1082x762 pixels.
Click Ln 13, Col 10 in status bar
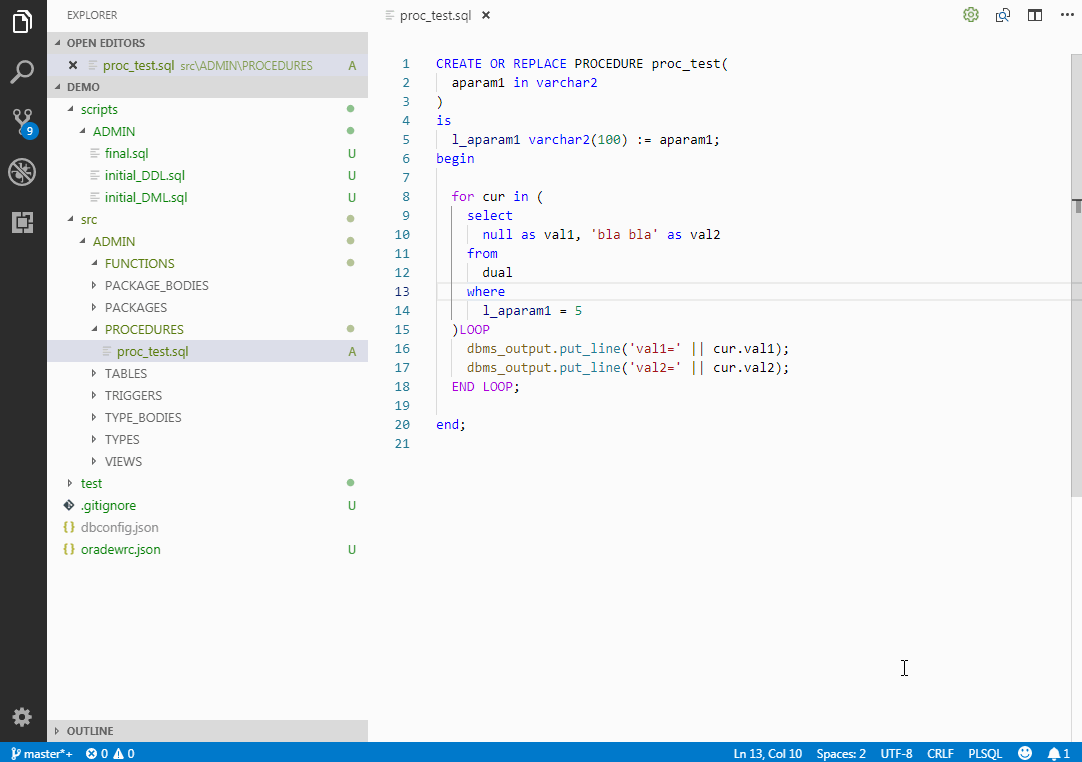pos(767,754)
